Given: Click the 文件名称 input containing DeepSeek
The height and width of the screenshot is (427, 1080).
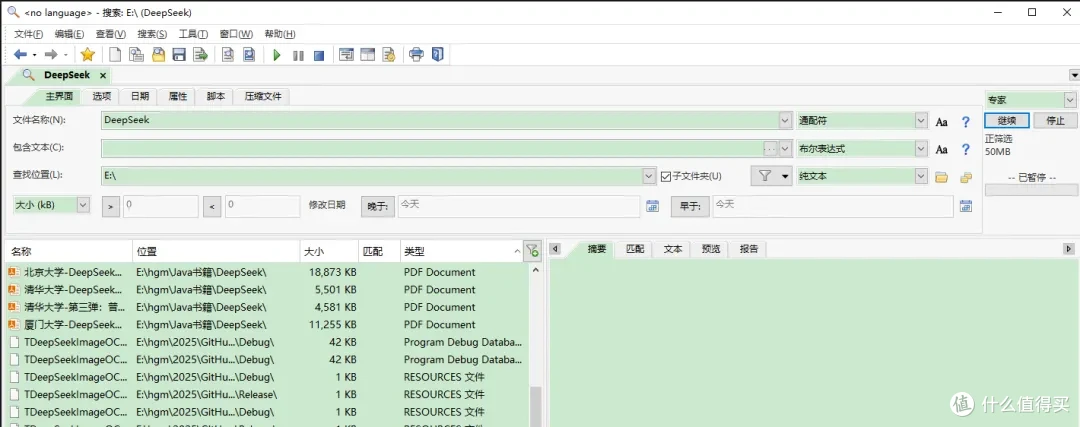Looking at the screenshot, I should click(440, 121).
